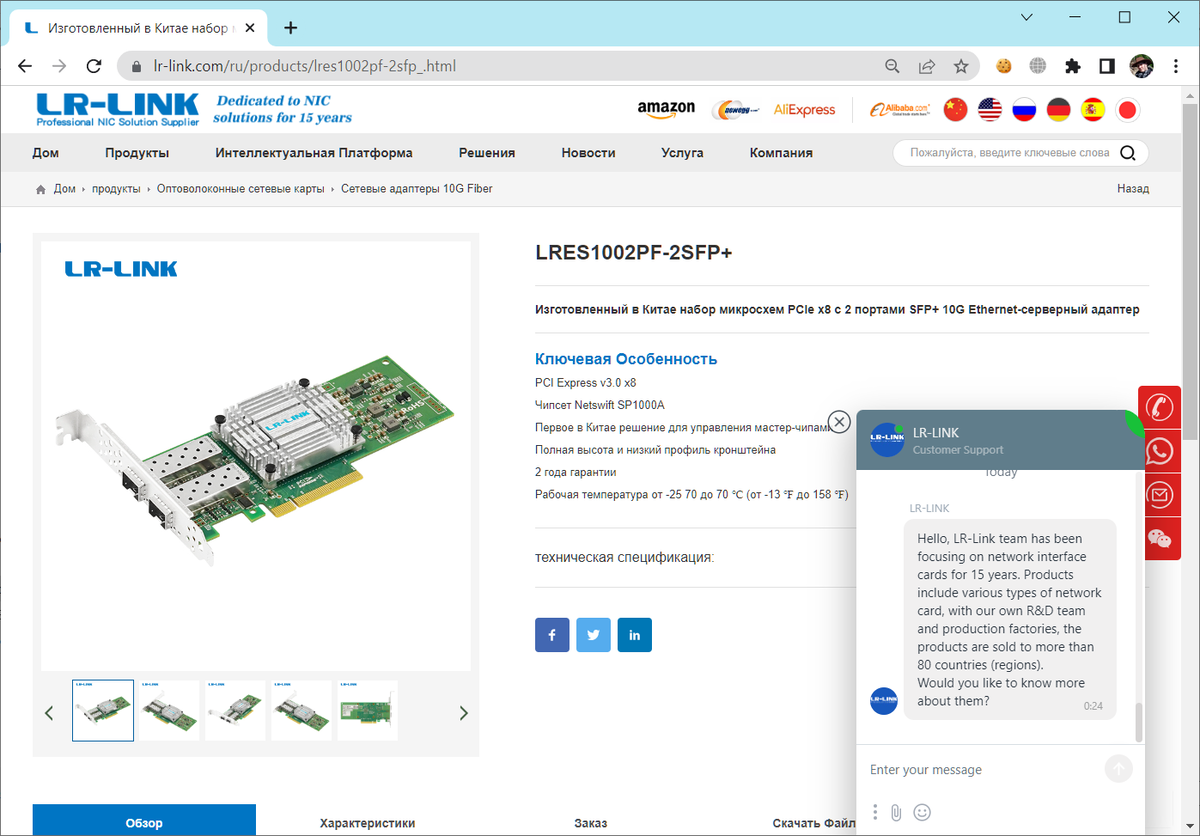The height and width of the screenshot is (836, 1200).
Task: Open the browser zoom control
Action: [893, 66]
